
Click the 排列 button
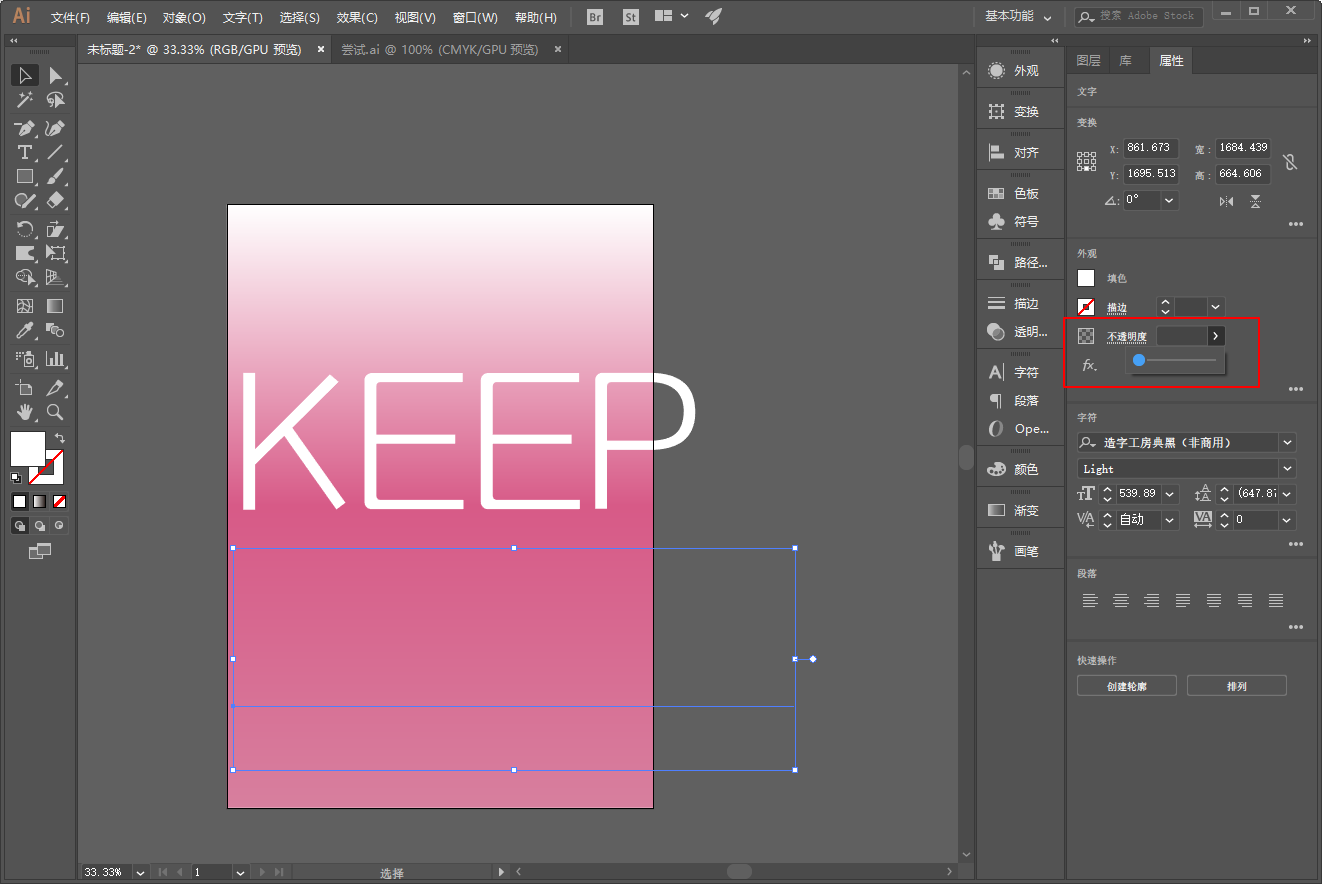point(1237,686)
